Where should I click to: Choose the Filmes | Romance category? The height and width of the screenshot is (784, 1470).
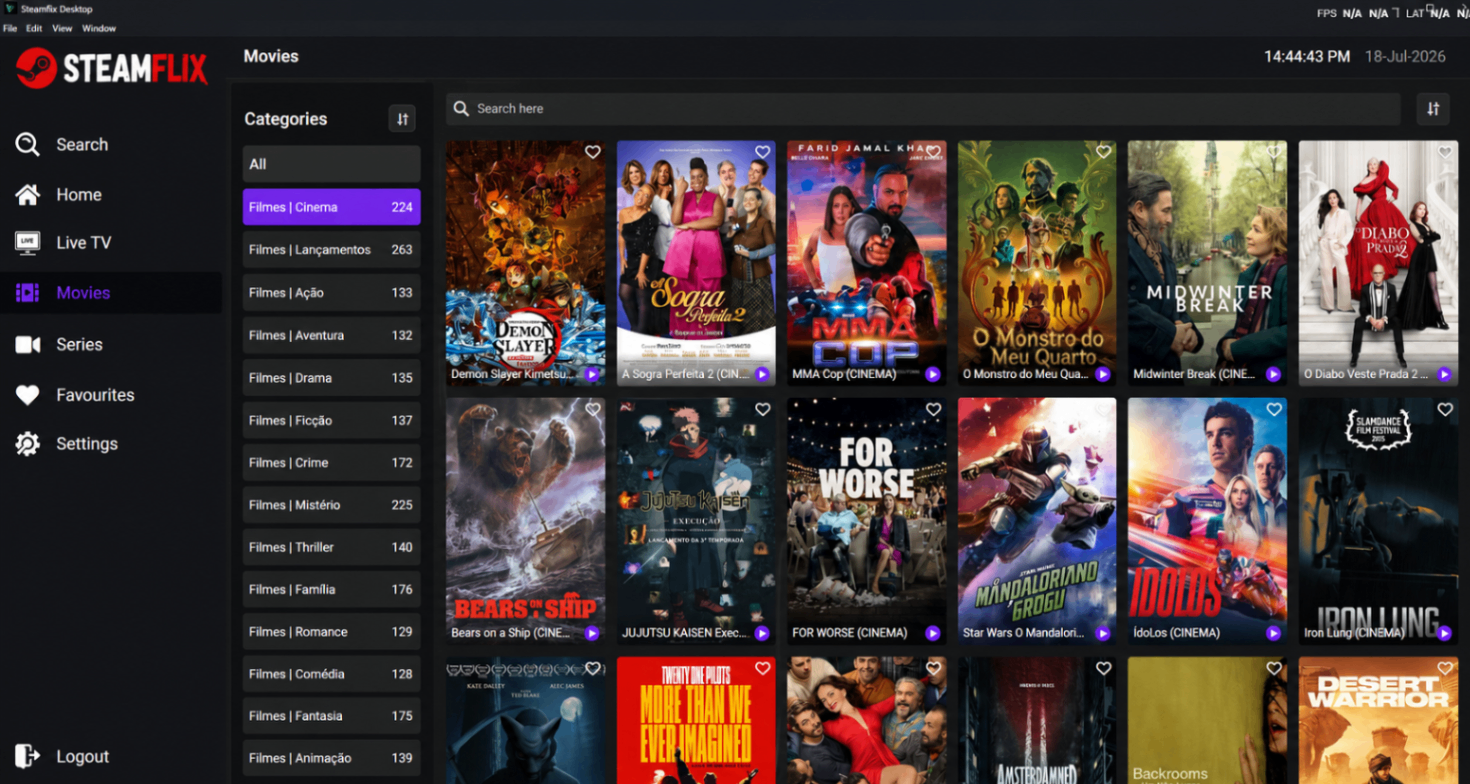pos(331,632)
